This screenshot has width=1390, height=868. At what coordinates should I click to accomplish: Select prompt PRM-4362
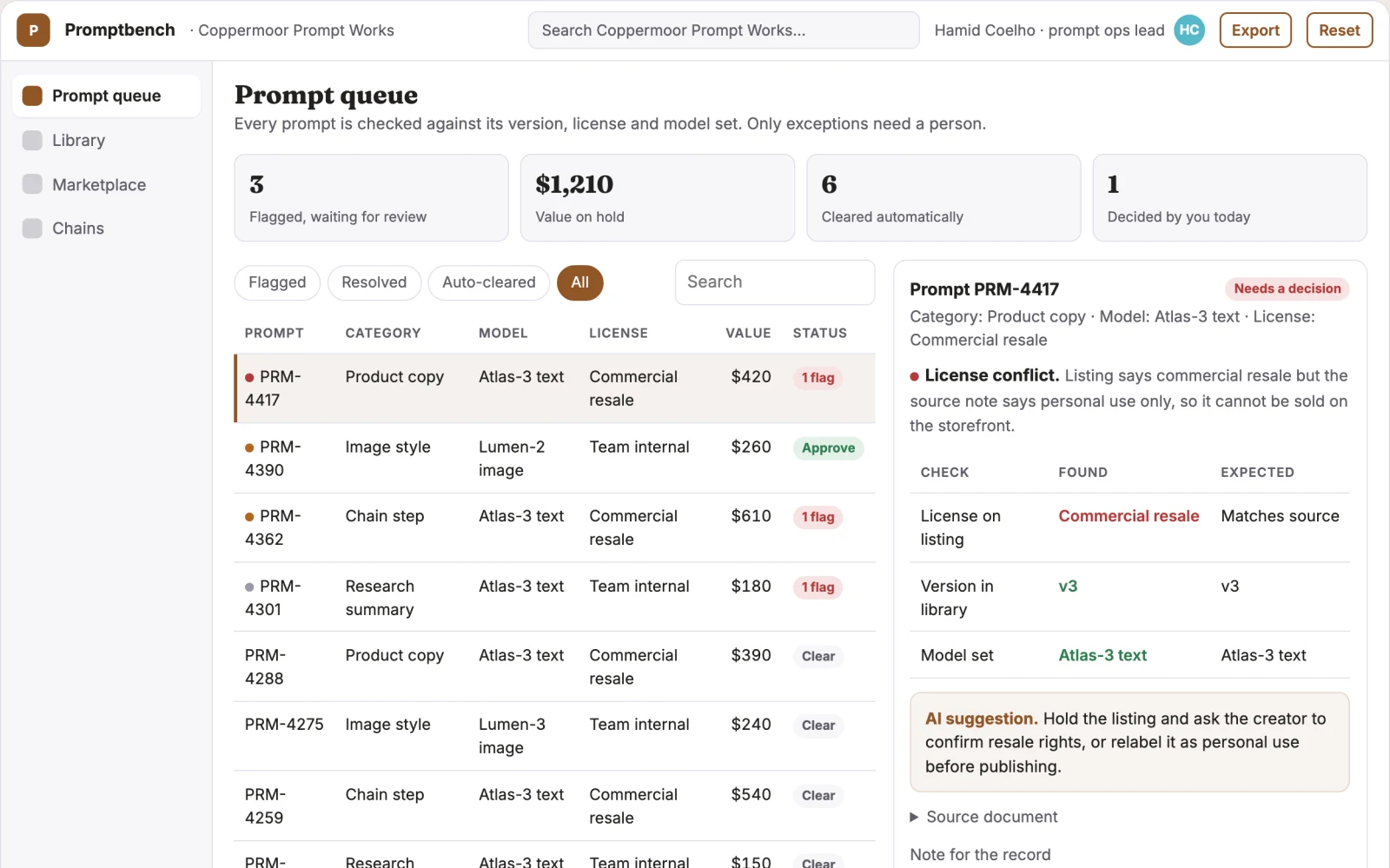point(555,527)
